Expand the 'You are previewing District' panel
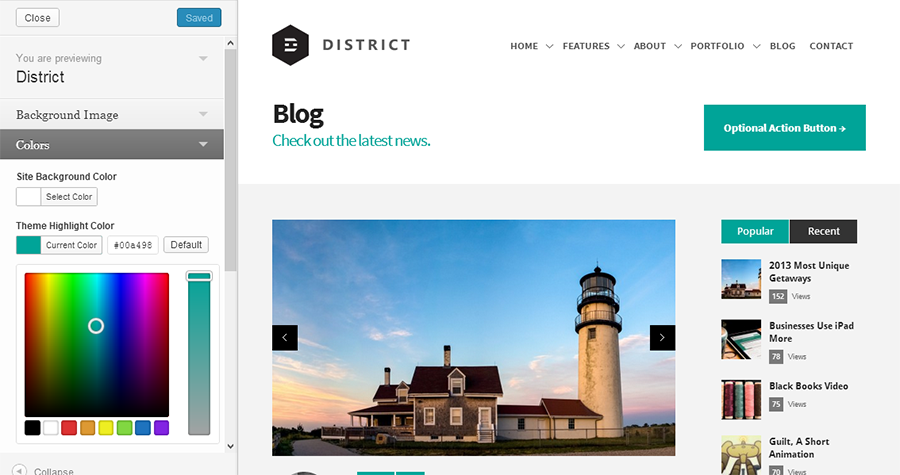This screenshot has width=900, height=475. tap(112, 68)
